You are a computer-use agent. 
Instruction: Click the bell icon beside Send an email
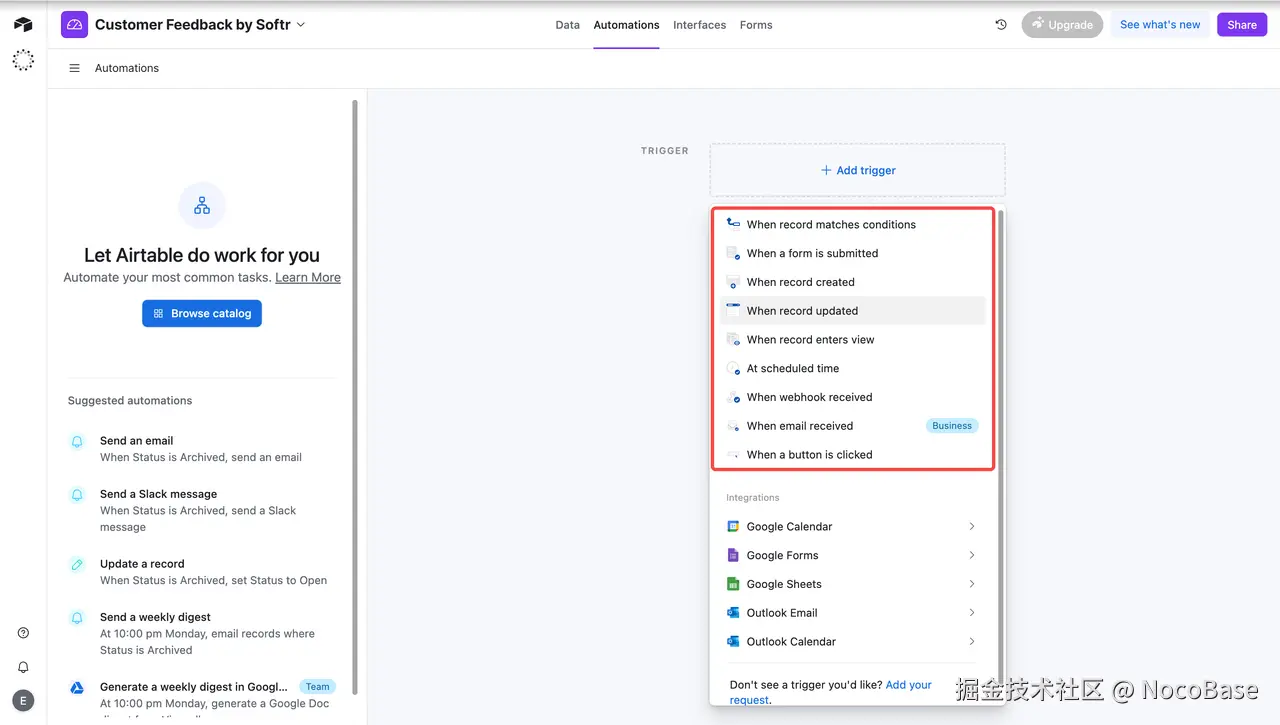77,441
